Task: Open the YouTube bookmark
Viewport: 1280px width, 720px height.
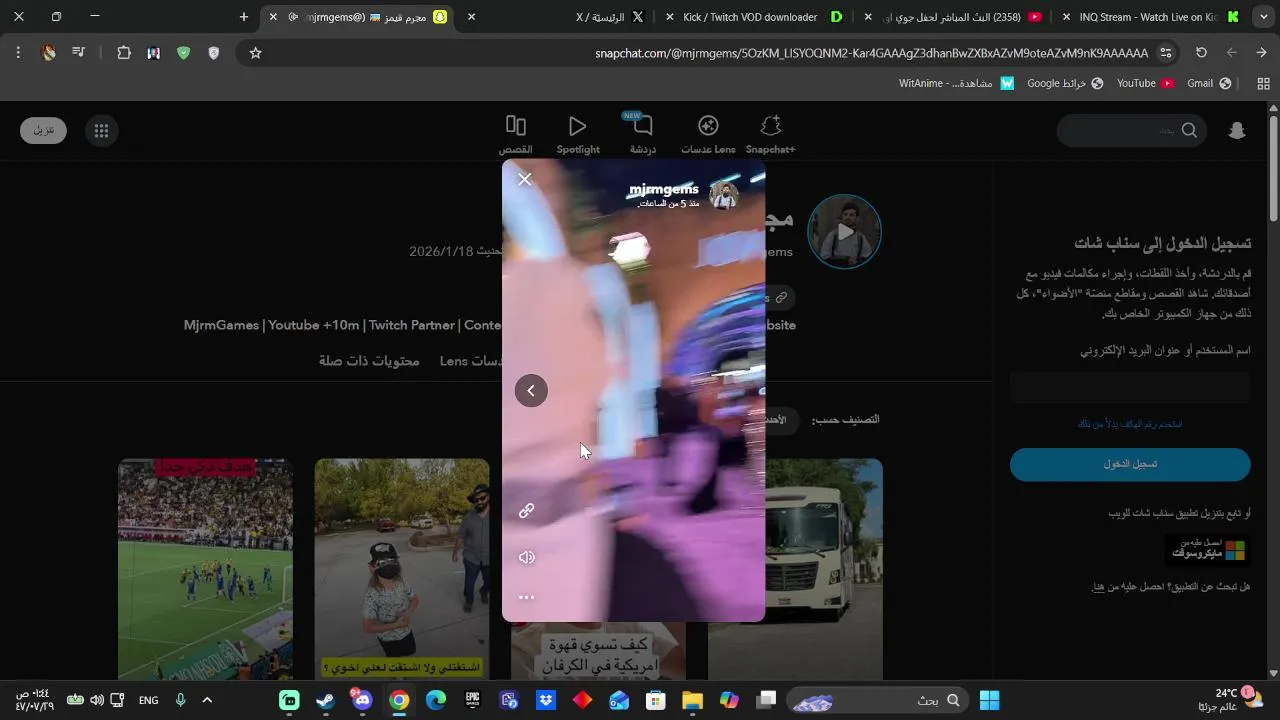Action: (1145, 83)
